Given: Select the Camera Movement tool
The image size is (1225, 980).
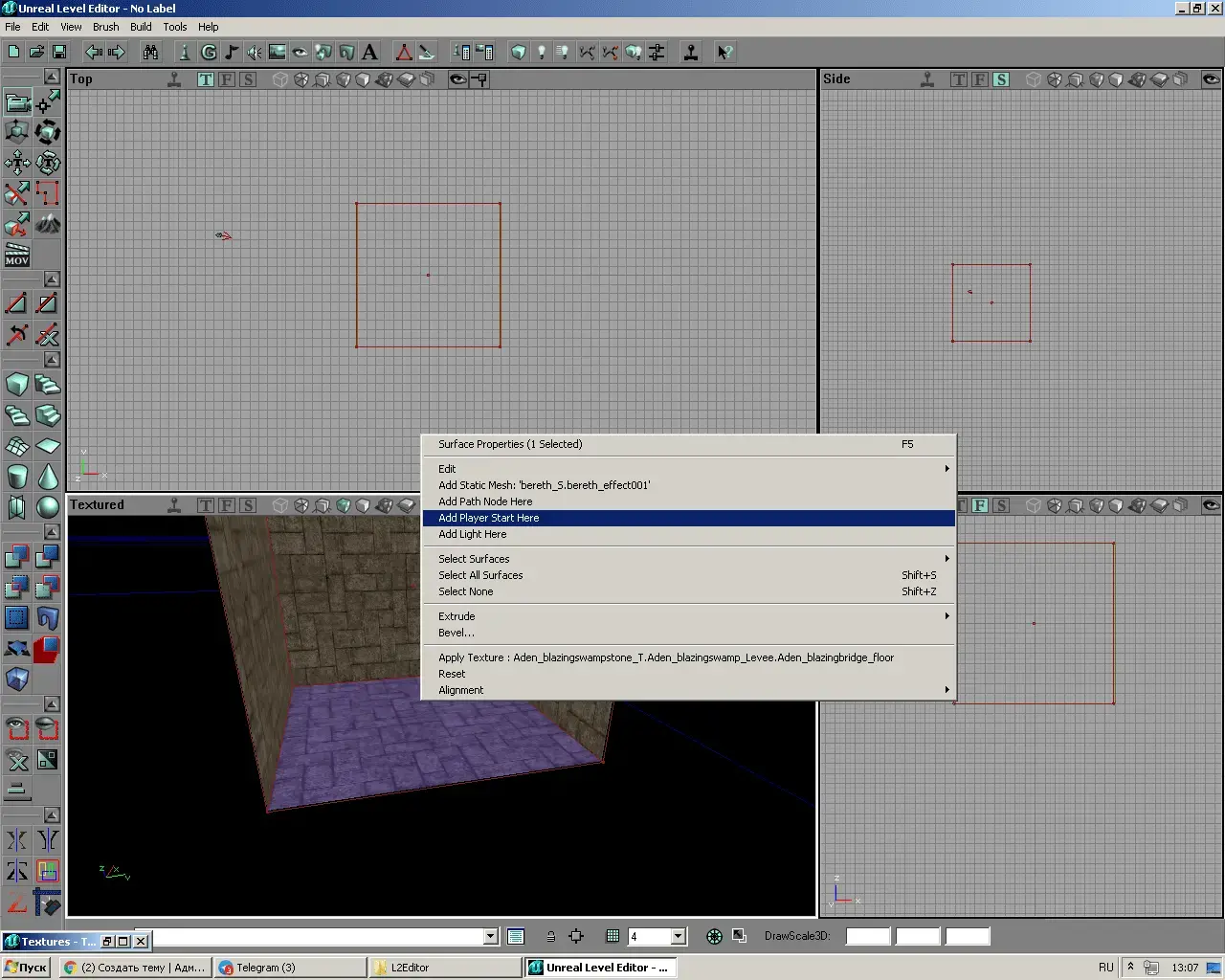Looking at the screenshot, I should [17, 101].
